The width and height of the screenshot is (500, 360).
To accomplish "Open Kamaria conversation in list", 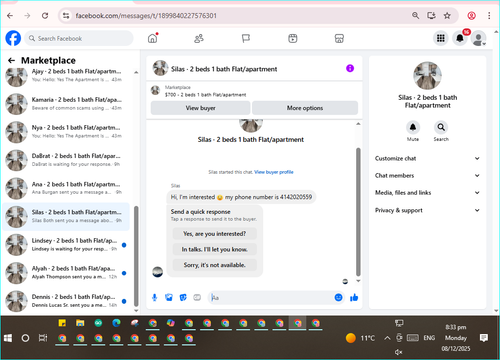I will [x=66, y=104].
